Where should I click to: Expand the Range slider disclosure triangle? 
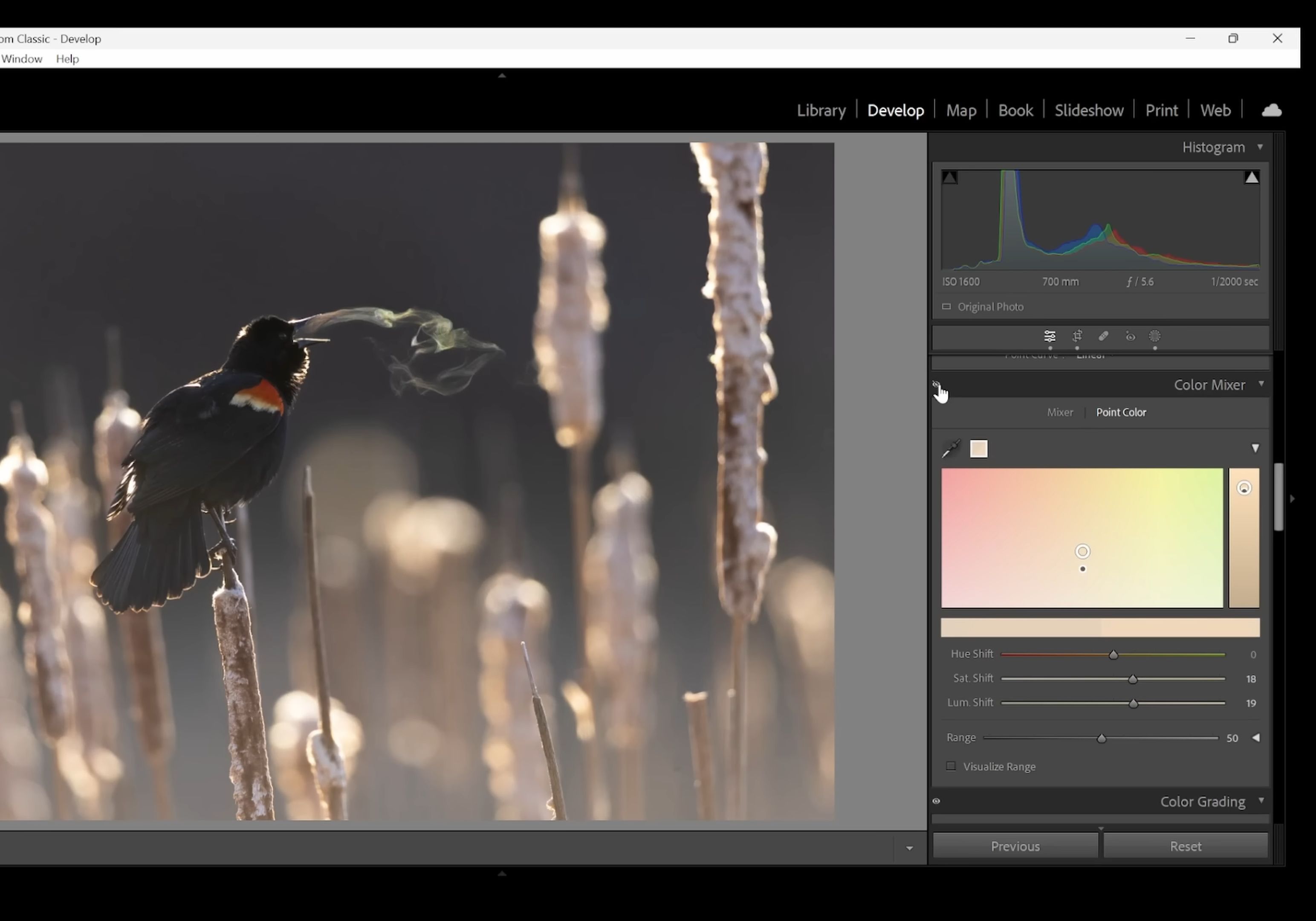[x=1256, y=738]
